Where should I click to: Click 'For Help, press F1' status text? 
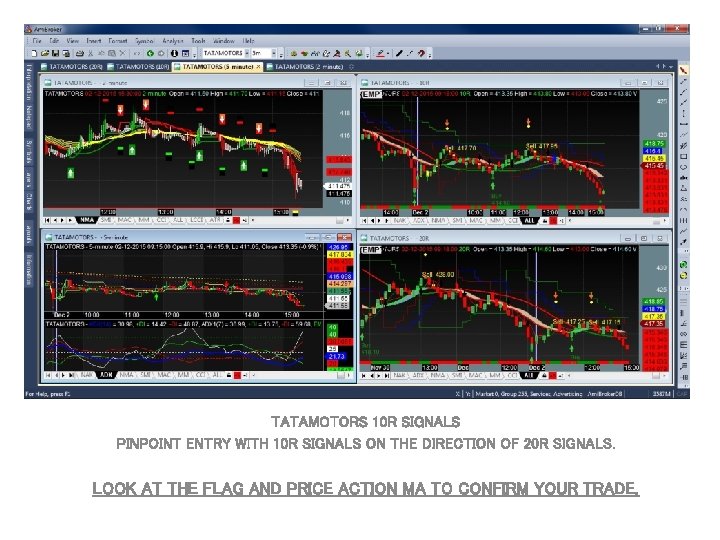click(x=48, y=394)
